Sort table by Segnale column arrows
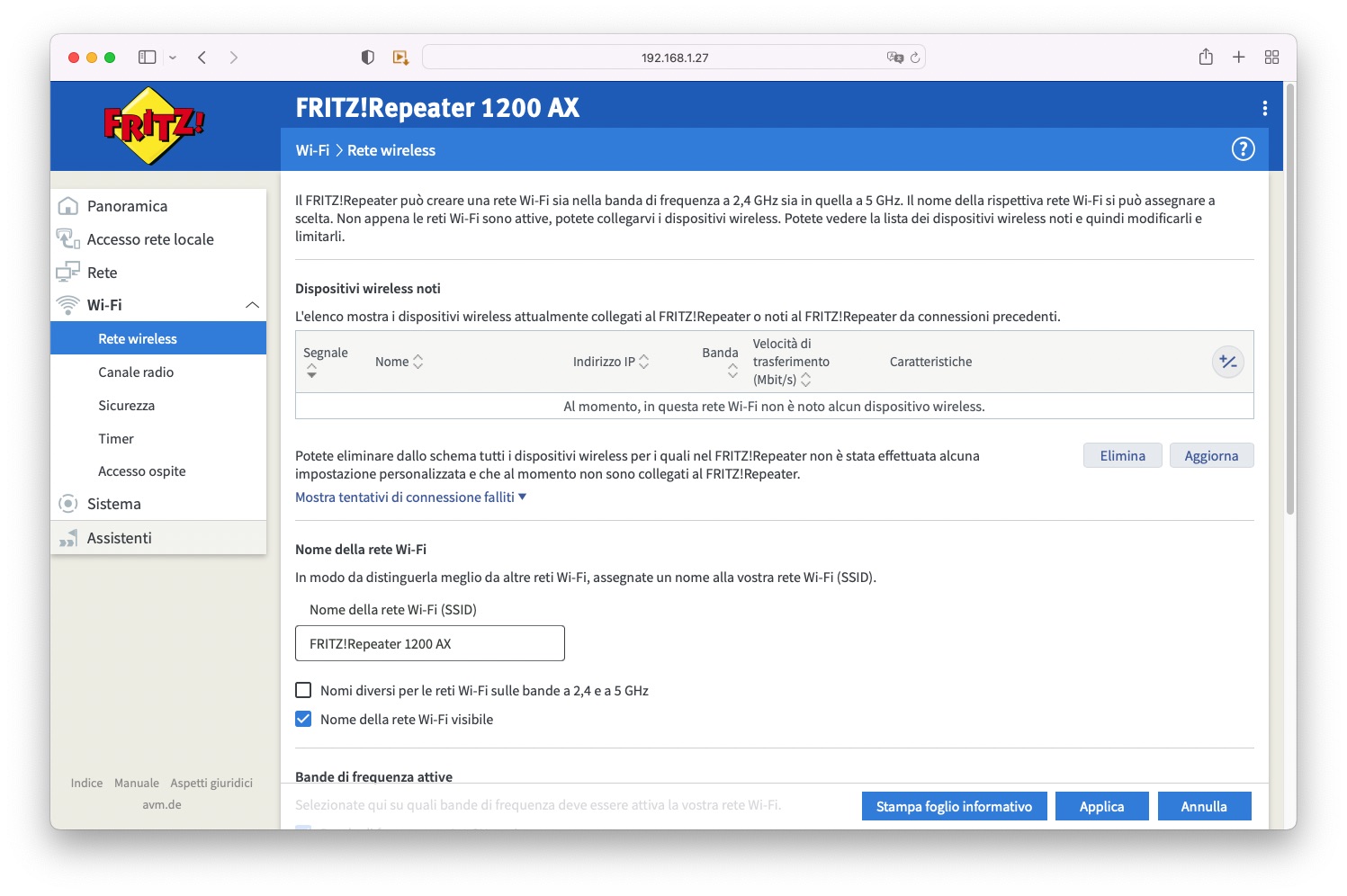 pyautogui.click(x=311, y=371)
